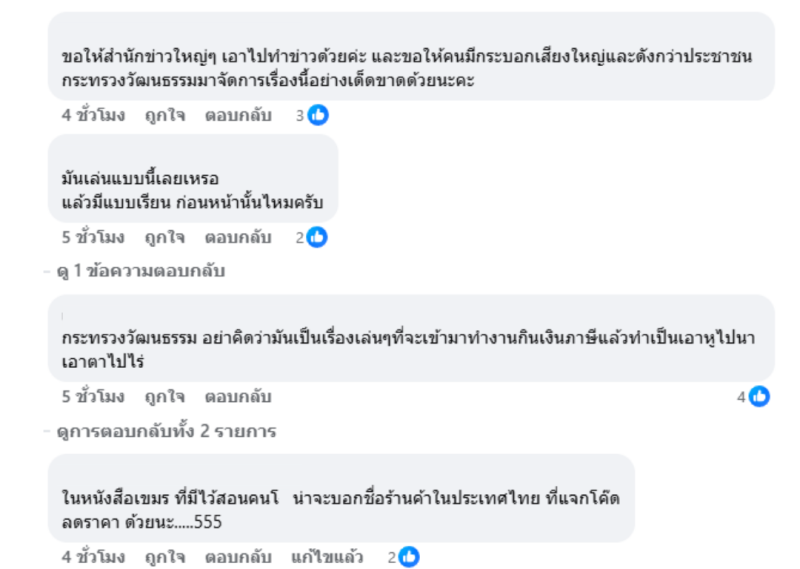Image resolution: width=800 pixels, height=569 pixels.
Task: Click ถูกใจ on the สำนักข่าวใหญ่ๆ comment
Action: click(x=165, y=116)
